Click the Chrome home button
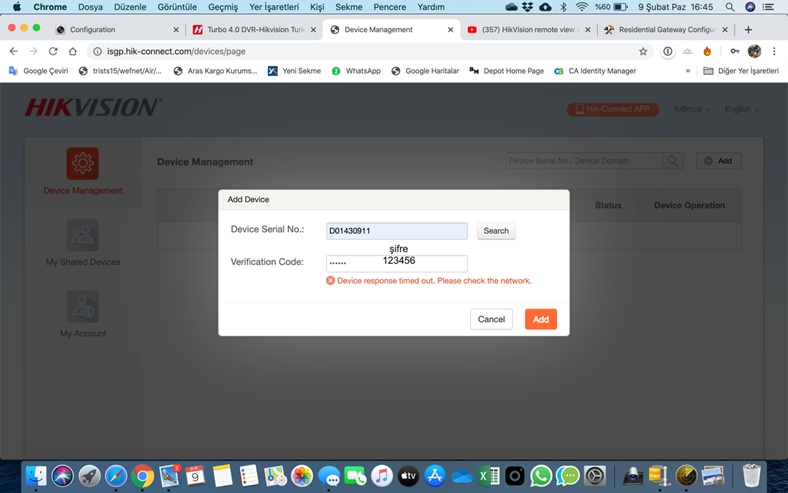The width and height of the screenshot is (788, 493). 73,51
